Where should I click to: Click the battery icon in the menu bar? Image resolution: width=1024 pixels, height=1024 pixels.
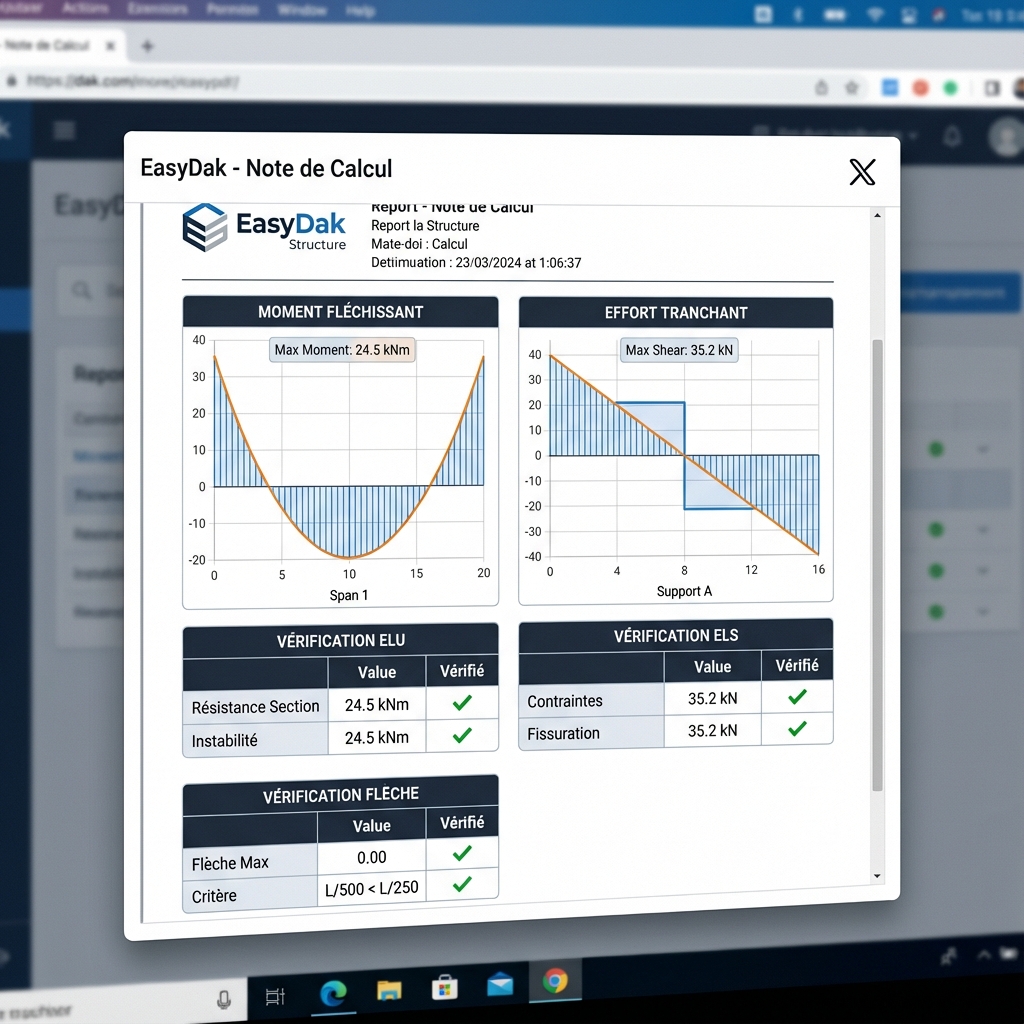click(835, 14)
